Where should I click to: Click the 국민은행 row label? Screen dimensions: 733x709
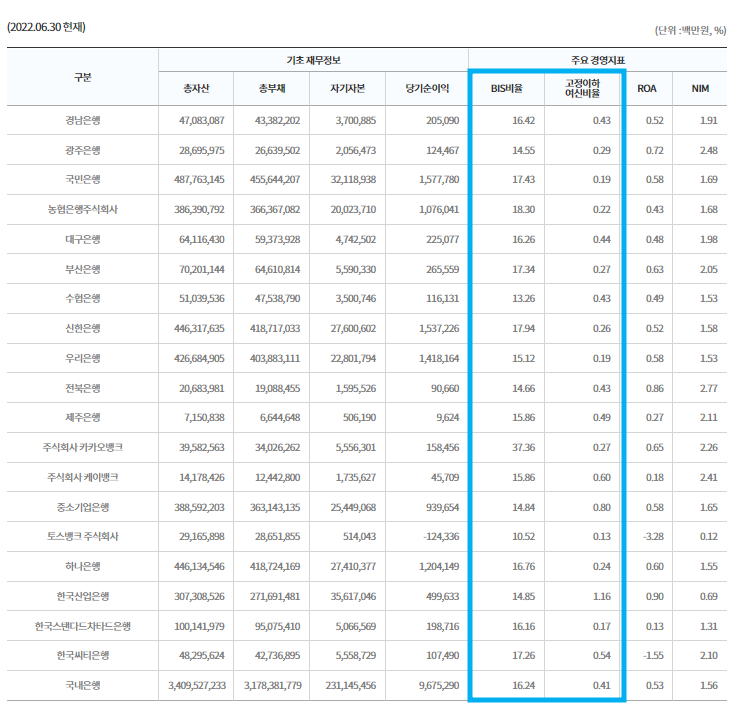pos(83,179)
